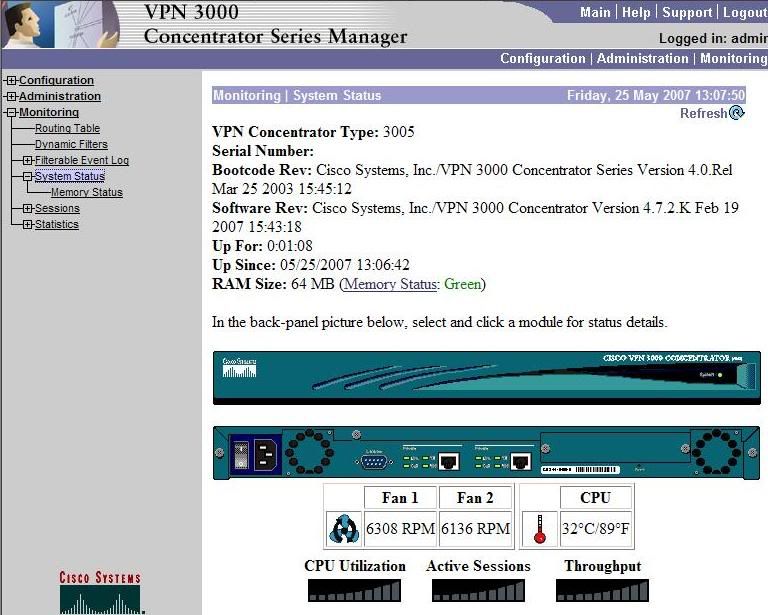Click the Fan 2 header cell
The image size is (768, 615).
[475, 498]
